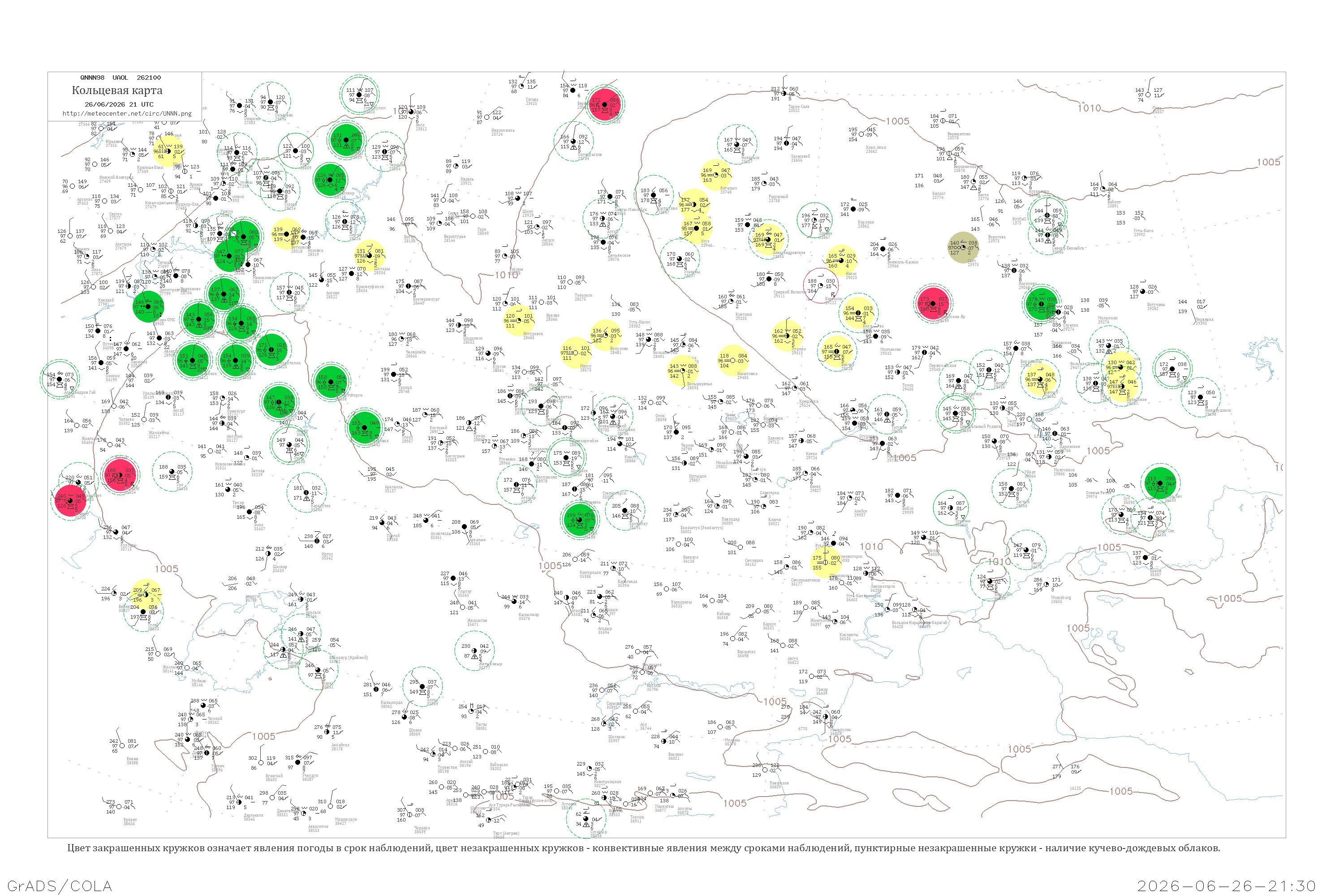1344x896 pixels.
Task: Click the station label "Алатырь"
Action: 123,245
